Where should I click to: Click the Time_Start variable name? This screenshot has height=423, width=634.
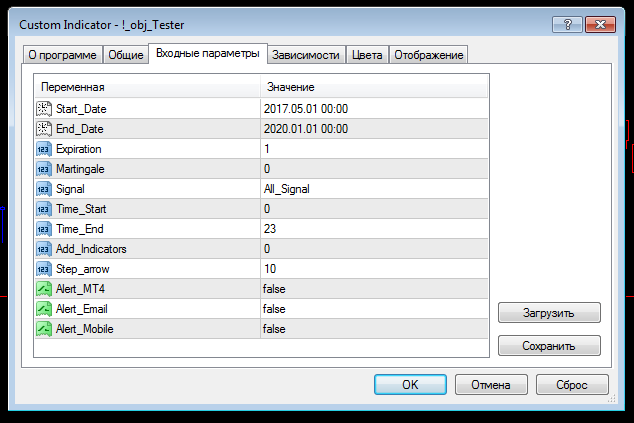click(x=81, y=209)
